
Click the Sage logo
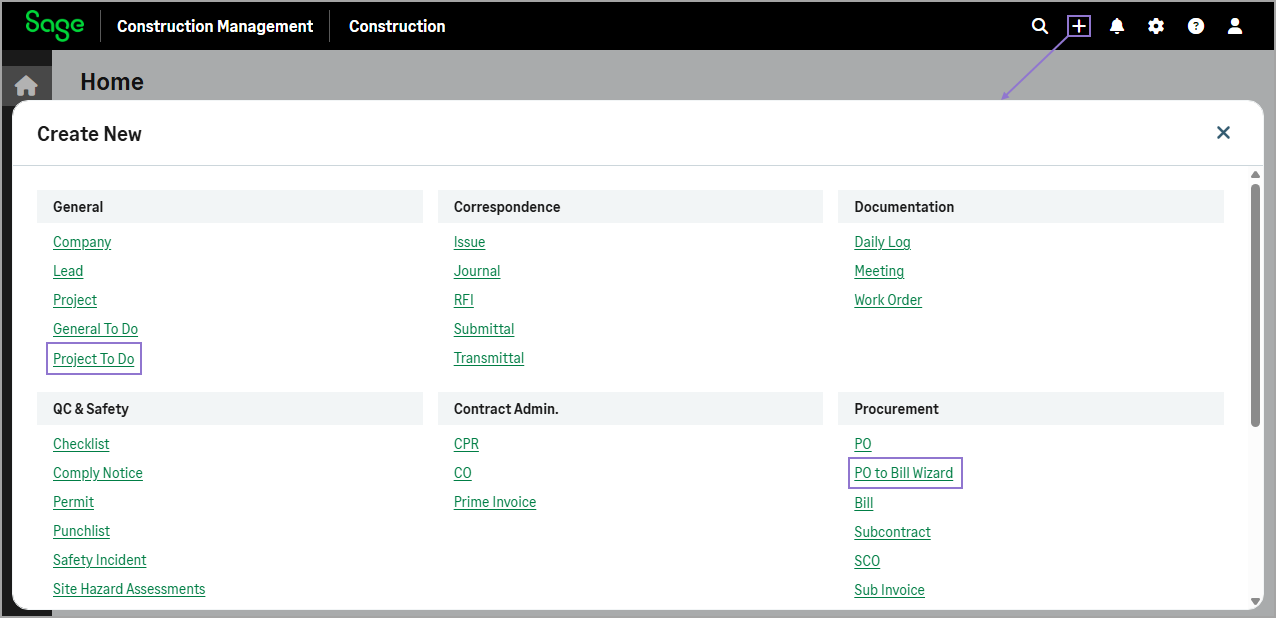coord(54,25)
